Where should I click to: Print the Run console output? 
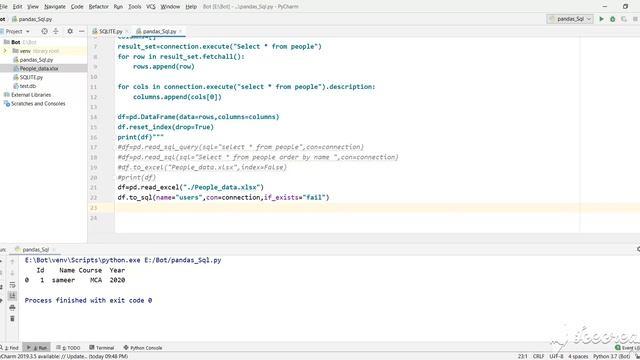12,307
